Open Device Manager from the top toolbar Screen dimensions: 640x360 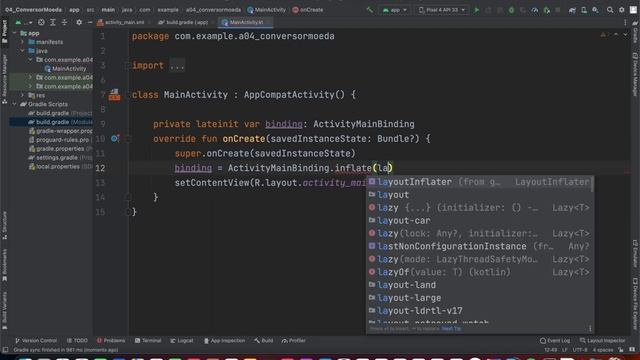click(584, 10)
